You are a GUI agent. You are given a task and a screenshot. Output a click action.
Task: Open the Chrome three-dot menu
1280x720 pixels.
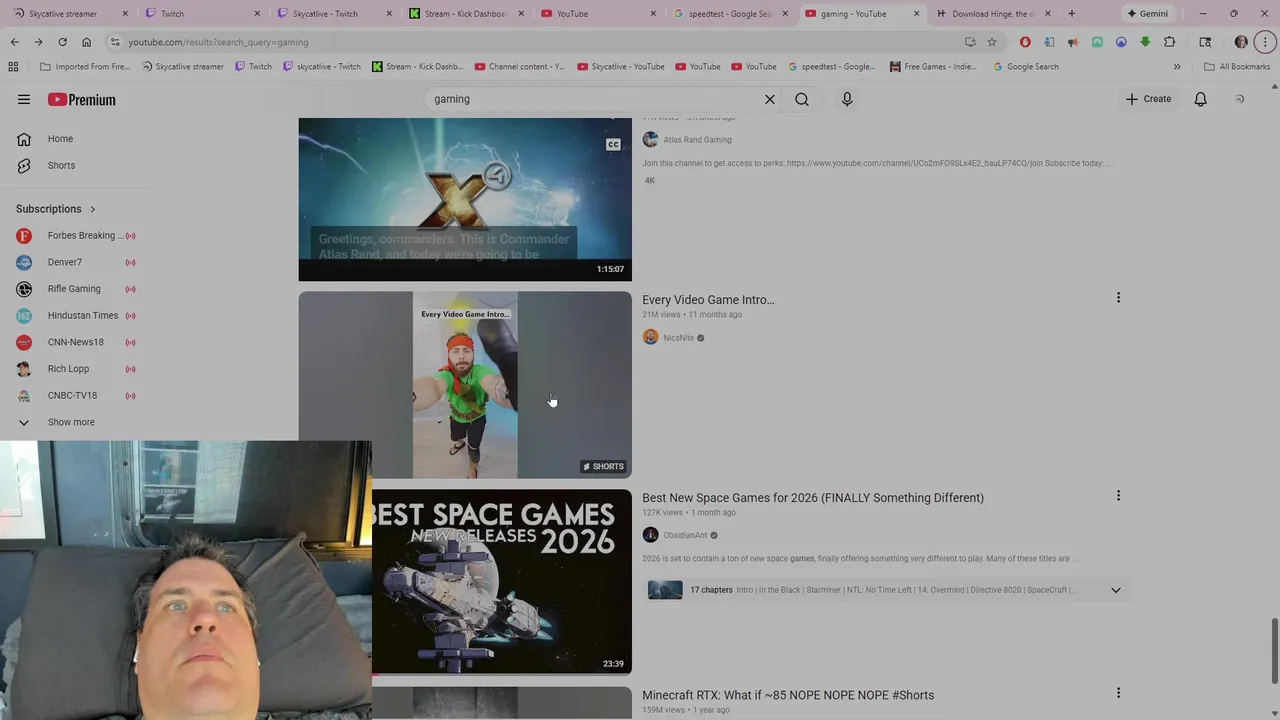point(1265,42)
